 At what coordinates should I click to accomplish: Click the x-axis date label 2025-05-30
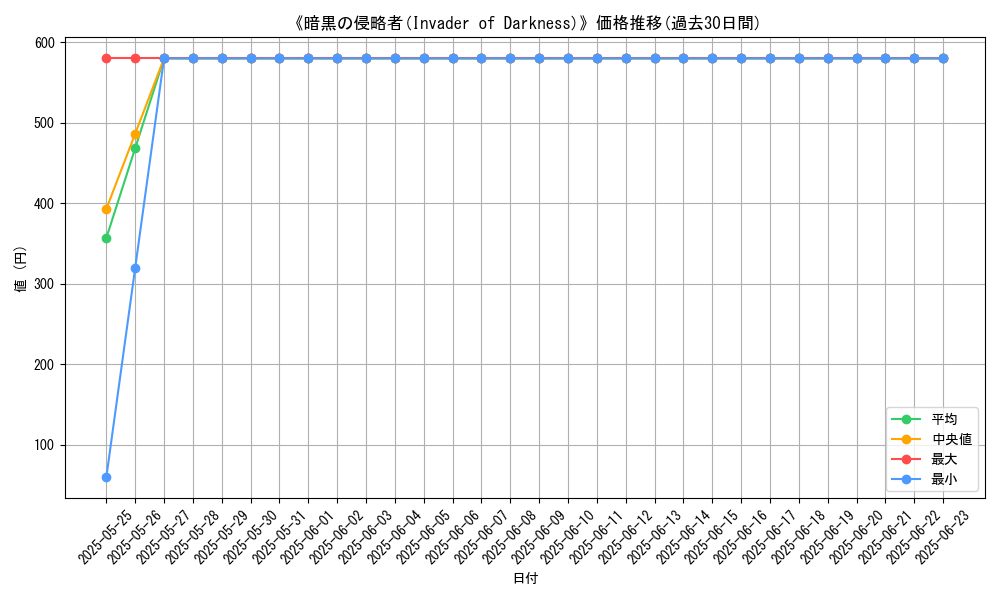[249, 538]
